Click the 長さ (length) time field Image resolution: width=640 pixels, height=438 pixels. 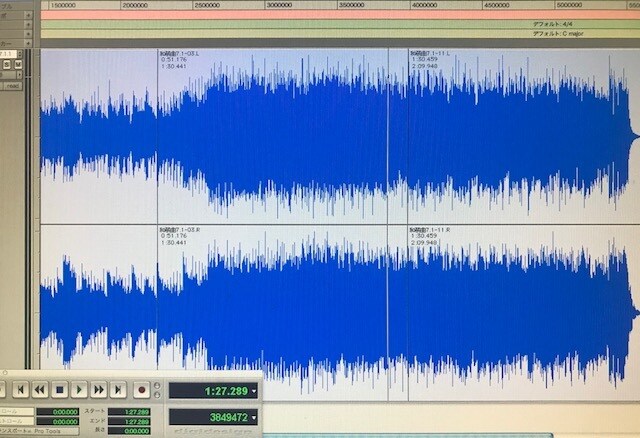click(x=129, y=431)
